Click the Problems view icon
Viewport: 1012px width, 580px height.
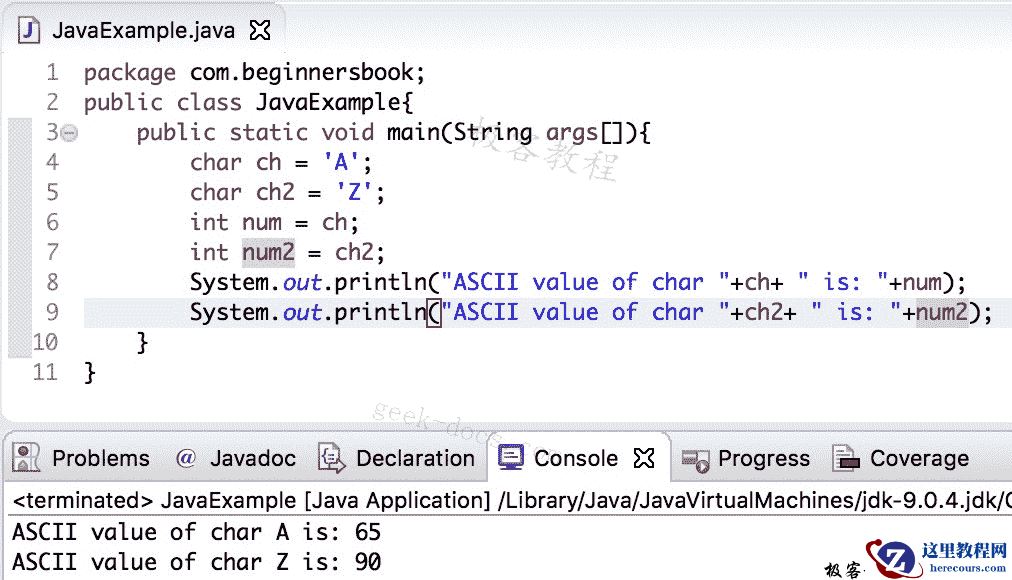point(28,458)
